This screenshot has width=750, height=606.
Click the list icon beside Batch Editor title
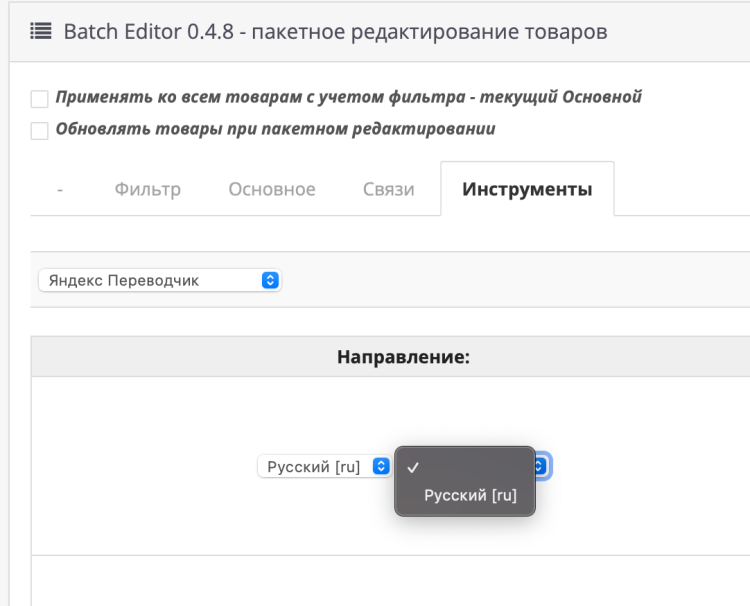pos(43,32)
